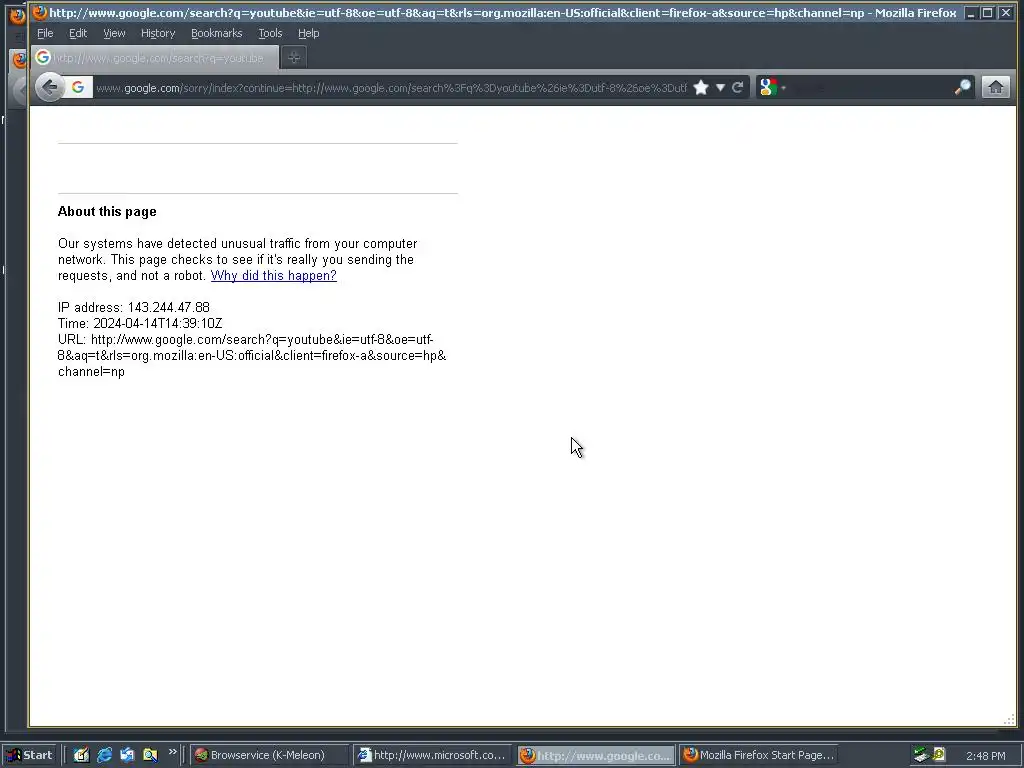Expand the quick launch overflow chevron

(172, 752)
